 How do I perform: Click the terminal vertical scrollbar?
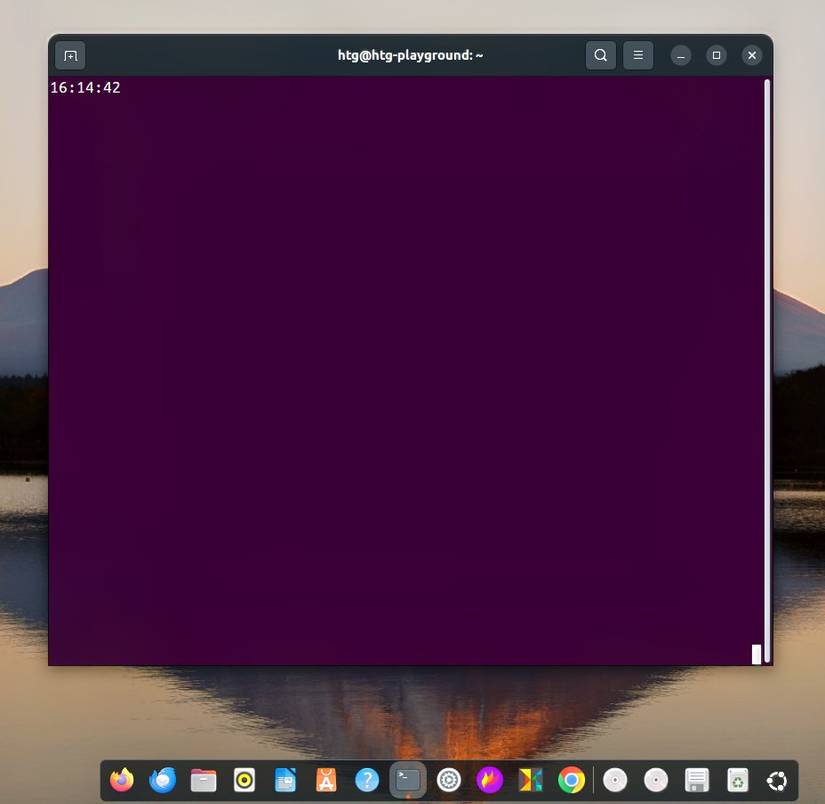(x=767, y=371)
